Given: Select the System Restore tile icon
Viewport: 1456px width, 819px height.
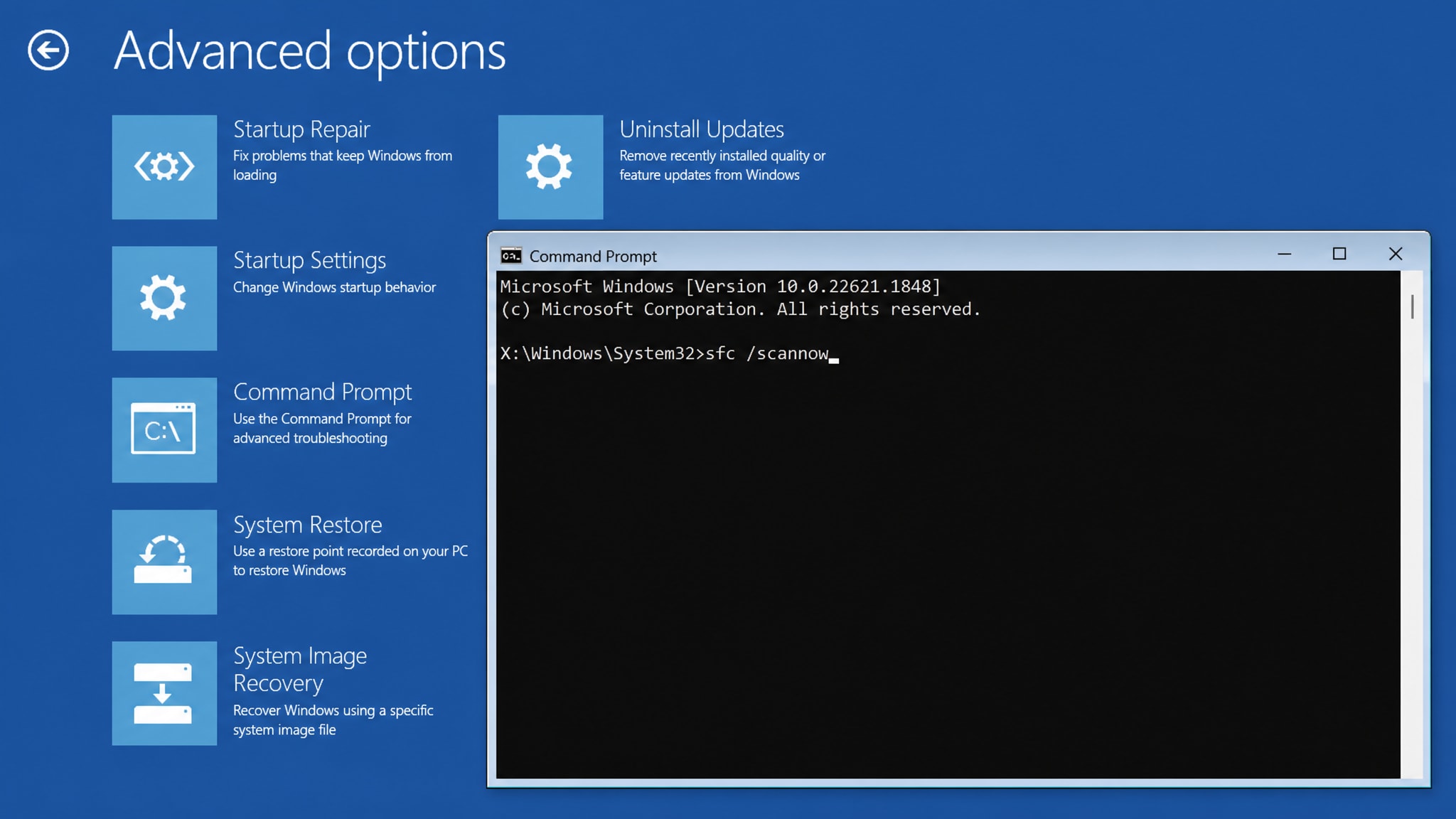Looking at the screenshot, I should pyautogui.click(x=164, y=562).
